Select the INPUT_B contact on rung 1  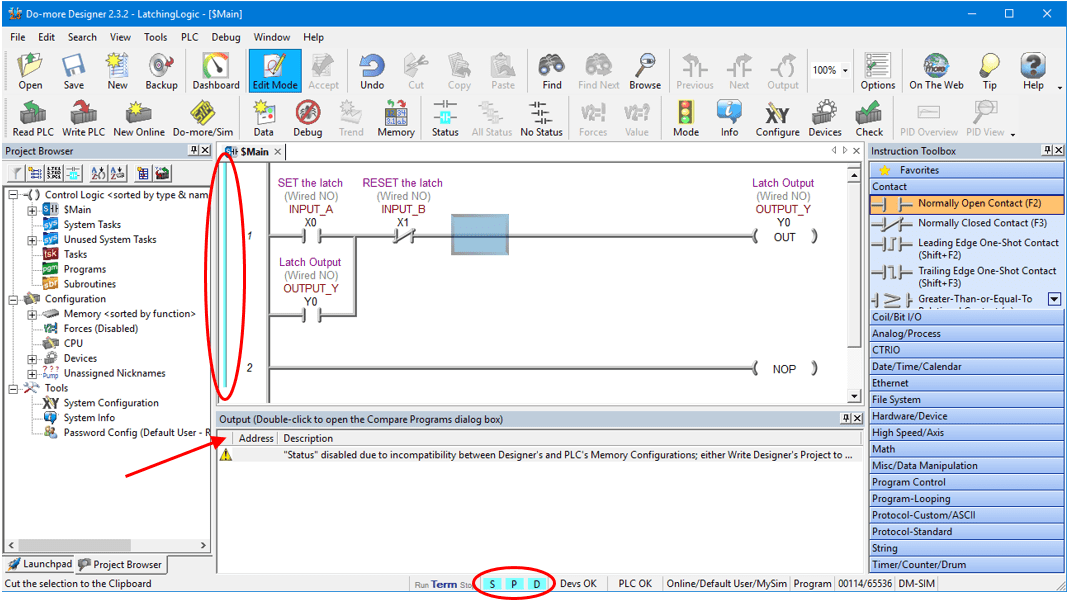(x=403, y=237)
